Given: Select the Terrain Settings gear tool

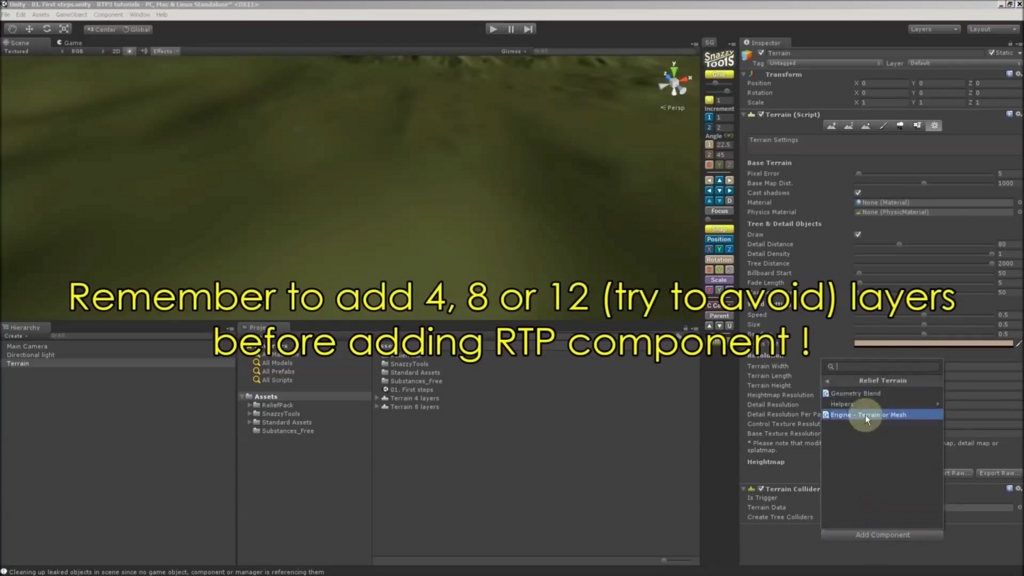Looking at the screenshot, I should [x=935, y=125].
